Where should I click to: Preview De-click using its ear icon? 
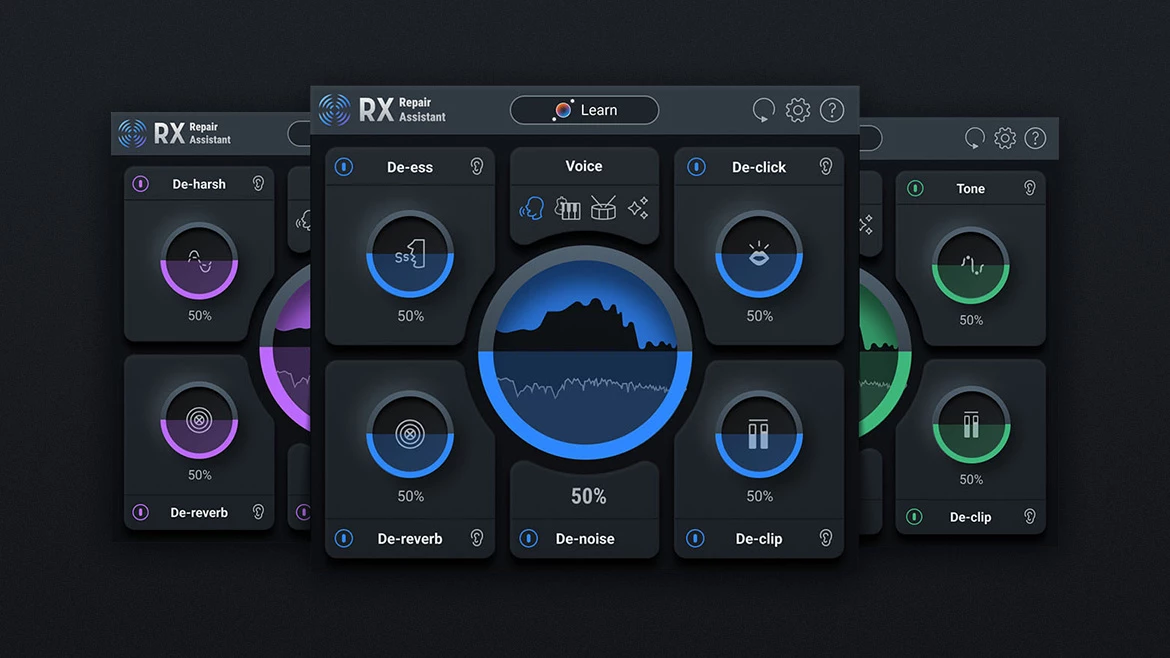click(825, 167)
